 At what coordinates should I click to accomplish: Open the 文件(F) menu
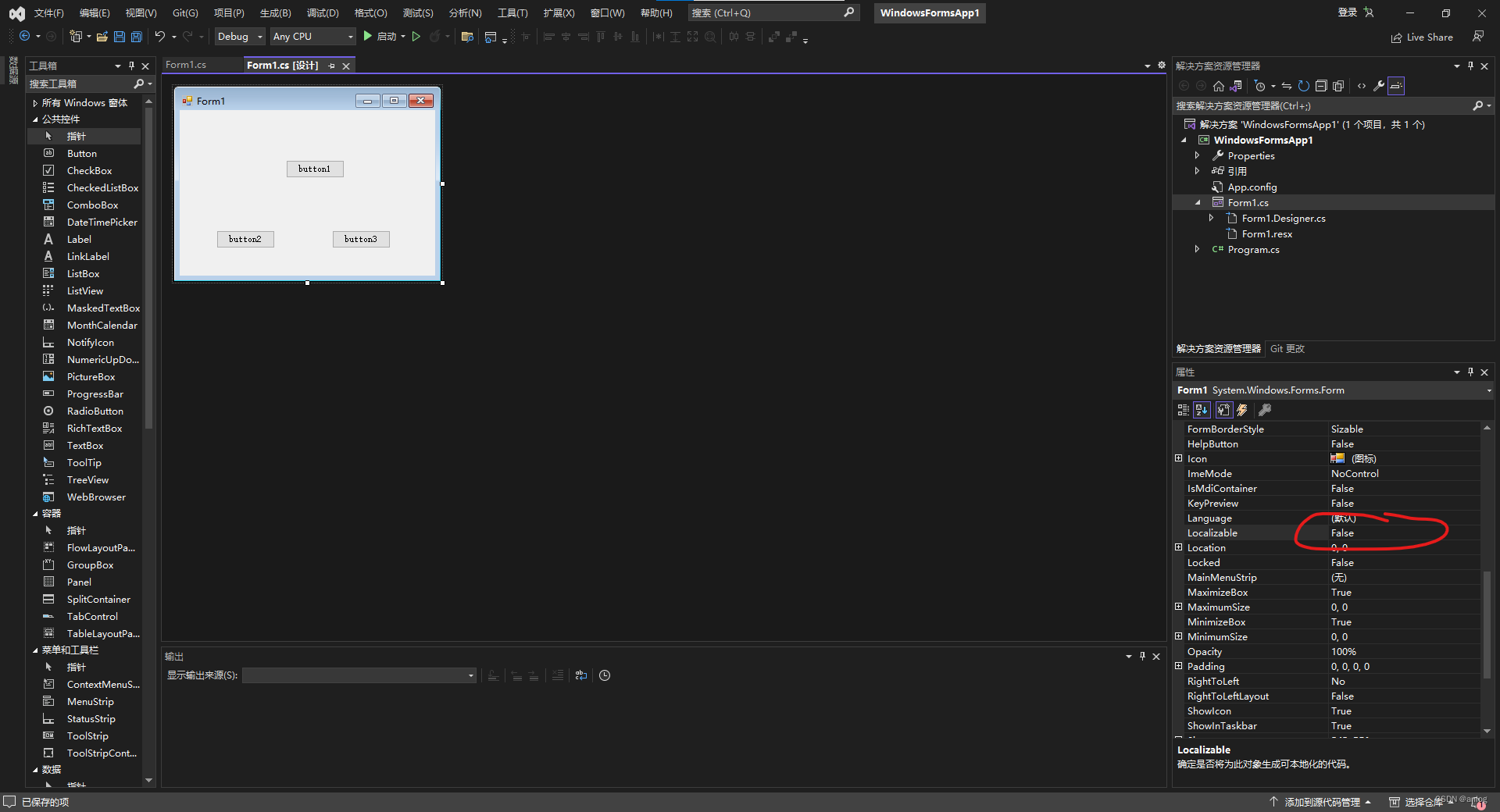coord(48,13)
